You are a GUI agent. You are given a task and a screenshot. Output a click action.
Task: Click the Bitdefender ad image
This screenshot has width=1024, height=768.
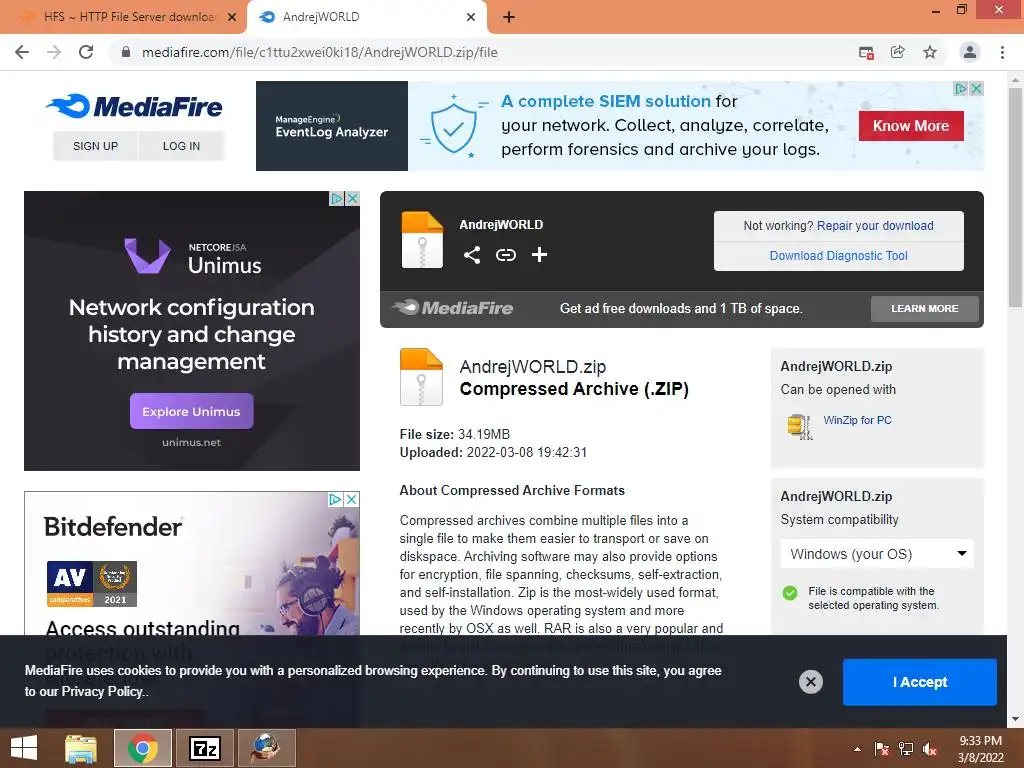191,564
